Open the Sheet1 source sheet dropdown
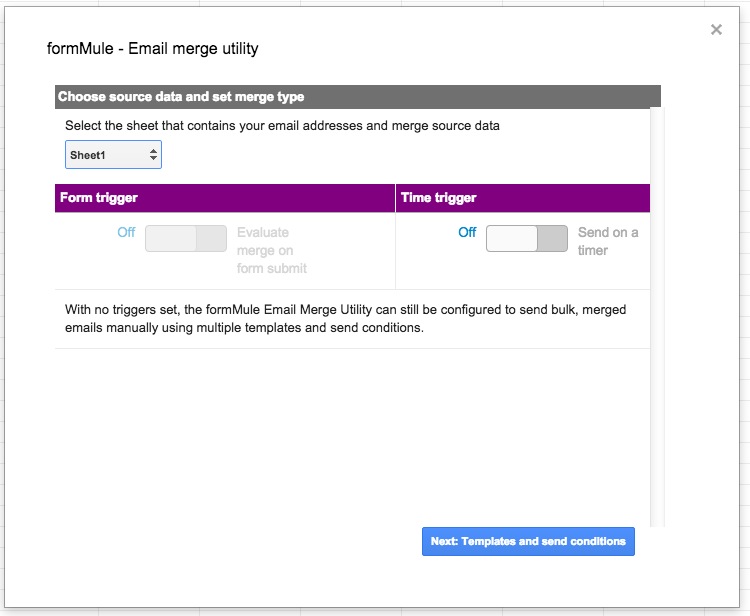 point(113,154)
